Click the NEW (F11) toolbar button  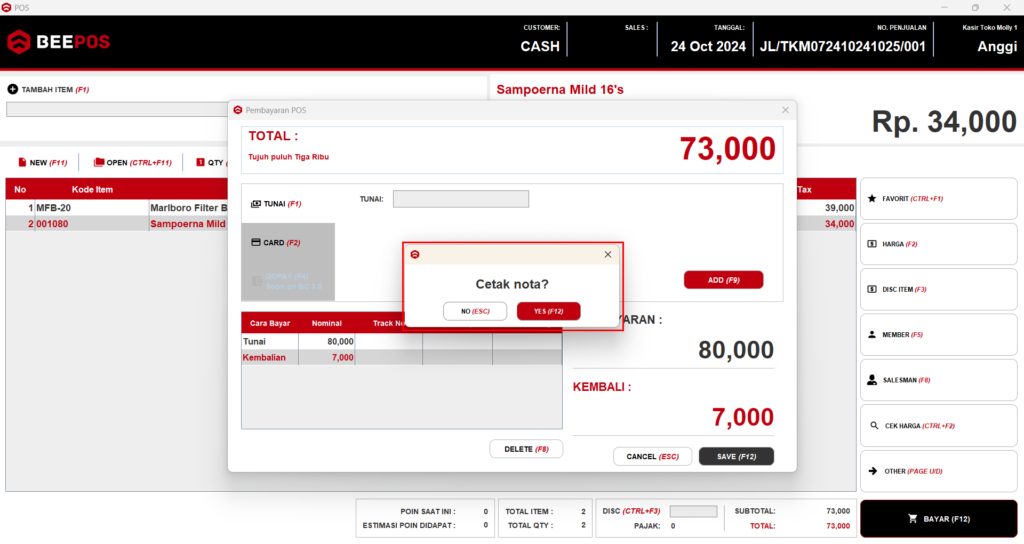(x=42, y=162)
